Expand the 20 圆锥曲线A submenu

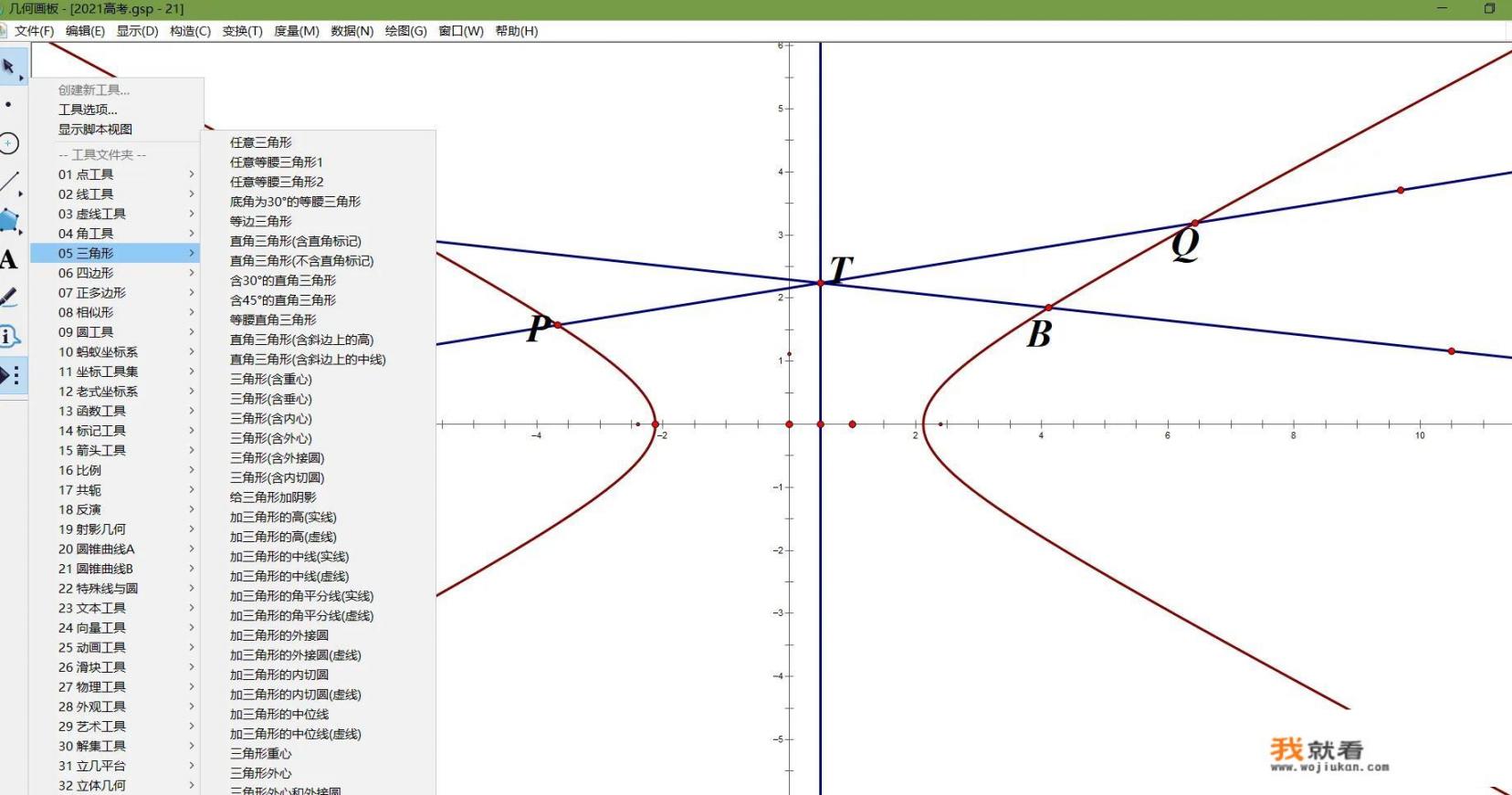pos(116,549)
